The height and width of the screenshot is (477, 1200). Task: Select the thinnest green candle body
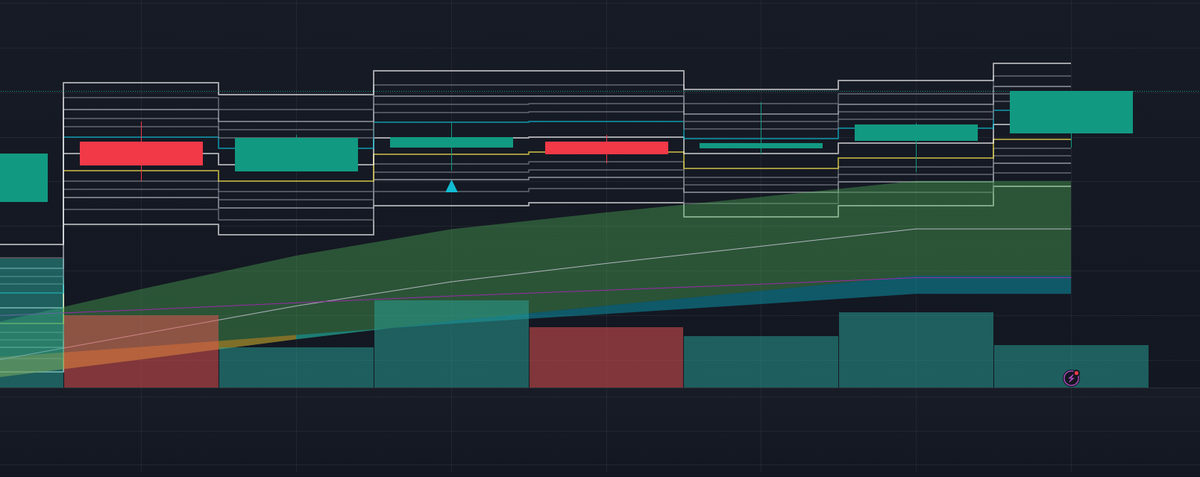pyautogui.click(x=761, y=145)
